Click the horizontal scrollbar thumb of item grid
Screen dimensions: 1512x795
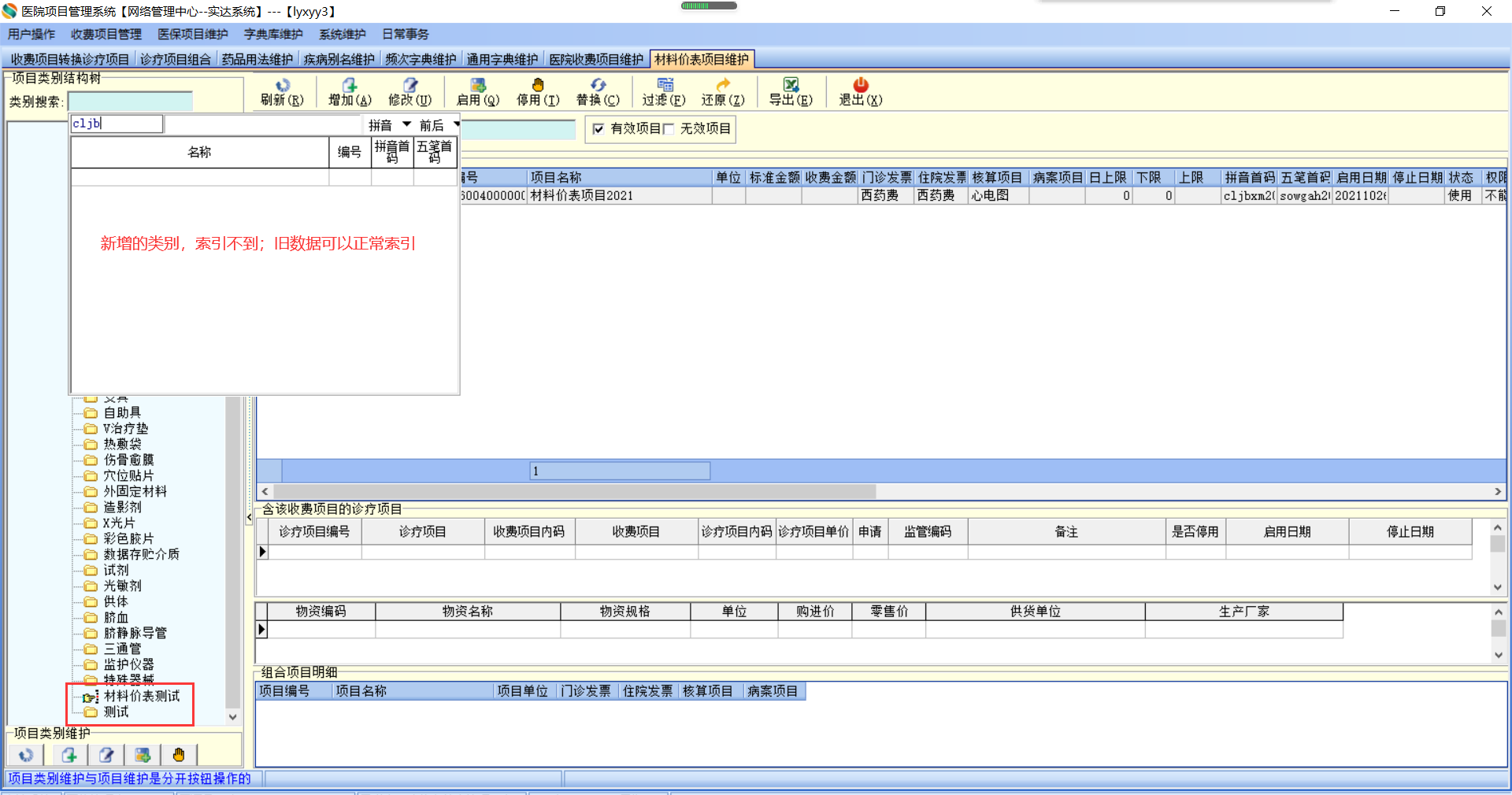[574, 491]
